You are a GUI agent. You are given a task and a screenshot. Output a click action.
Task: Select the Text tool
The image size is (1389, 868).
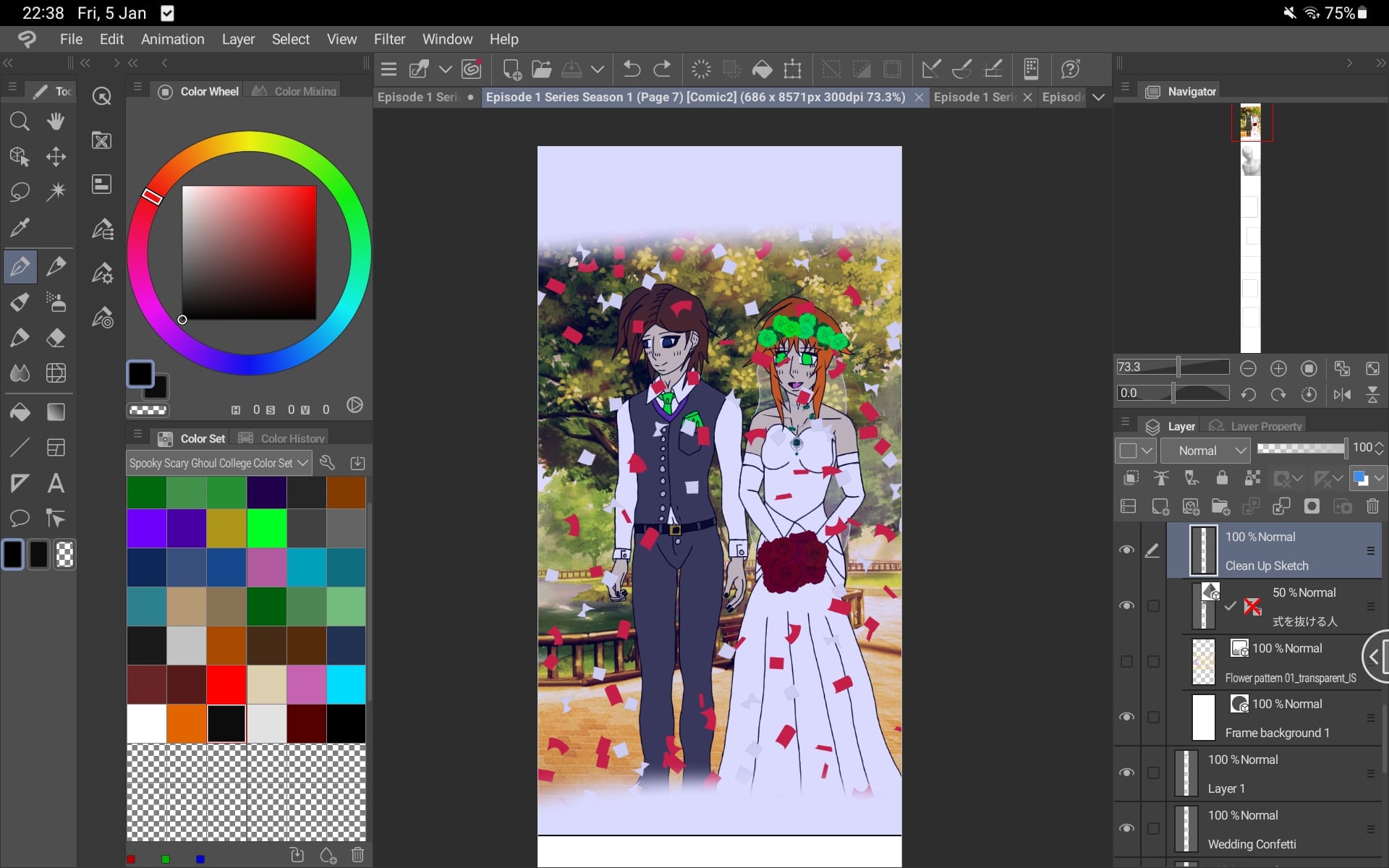pyautogui.click(x=56, y=483)
